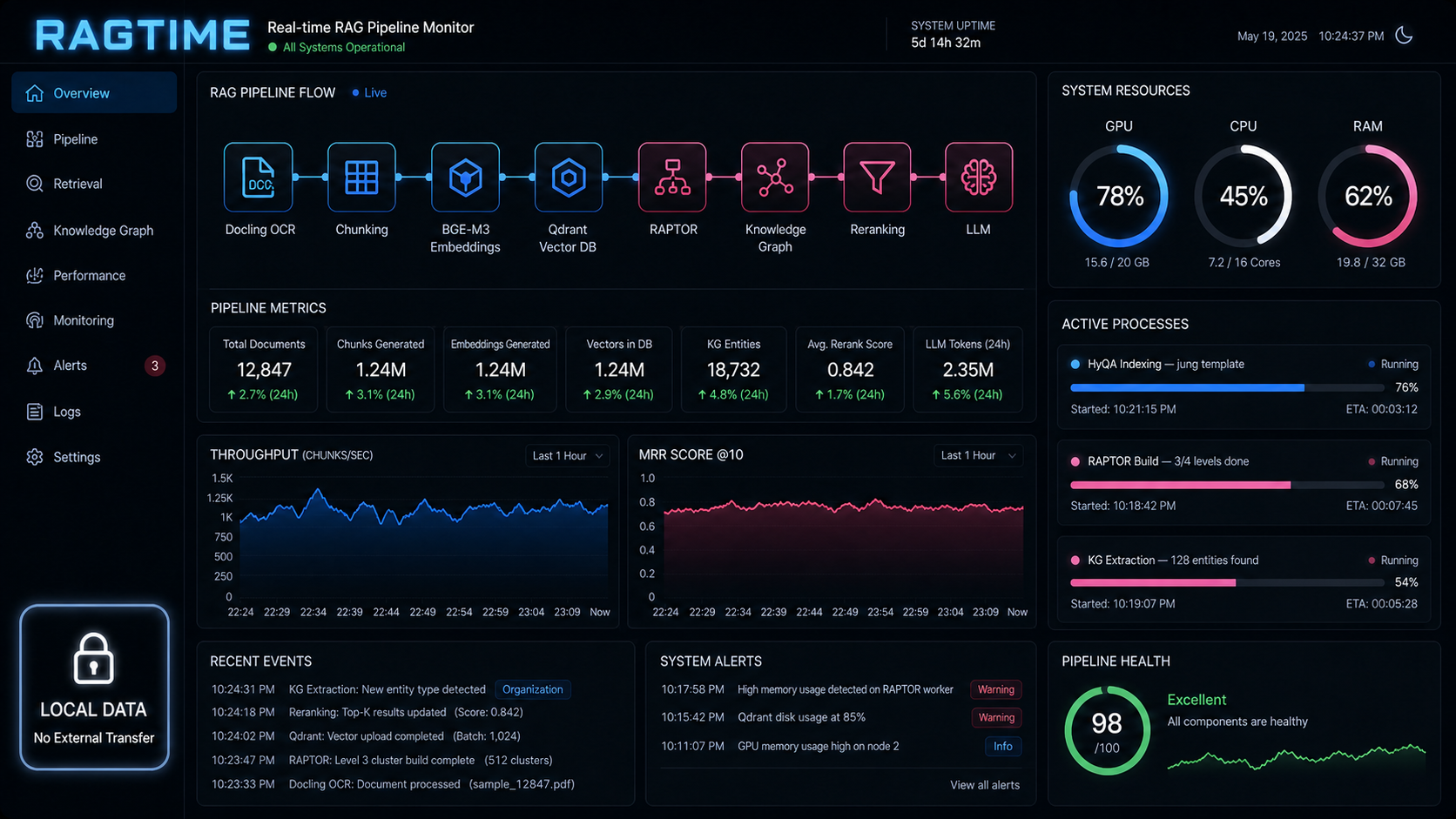Click the Logs document icon in sidebar
This screenshot has width=1456, height=819.
click(x=35, y=412)
